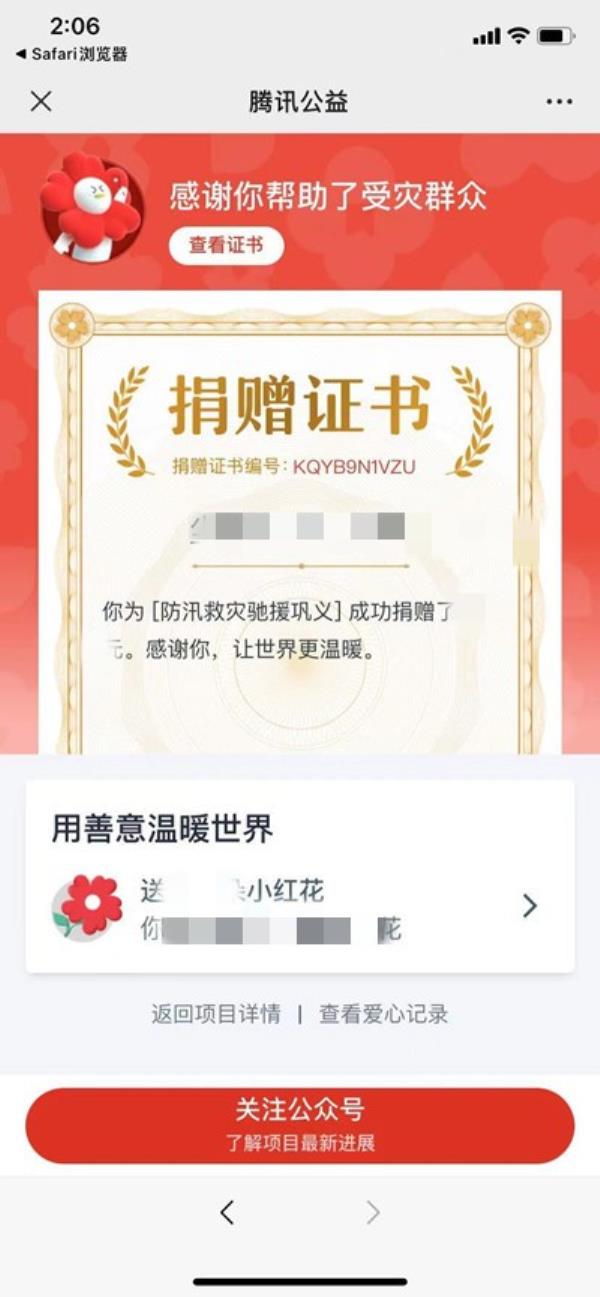The height and width of the screenshot is (1297, 600).
Task: Tap certificate number KQYB9N1VZU
Action: point(353,467)
